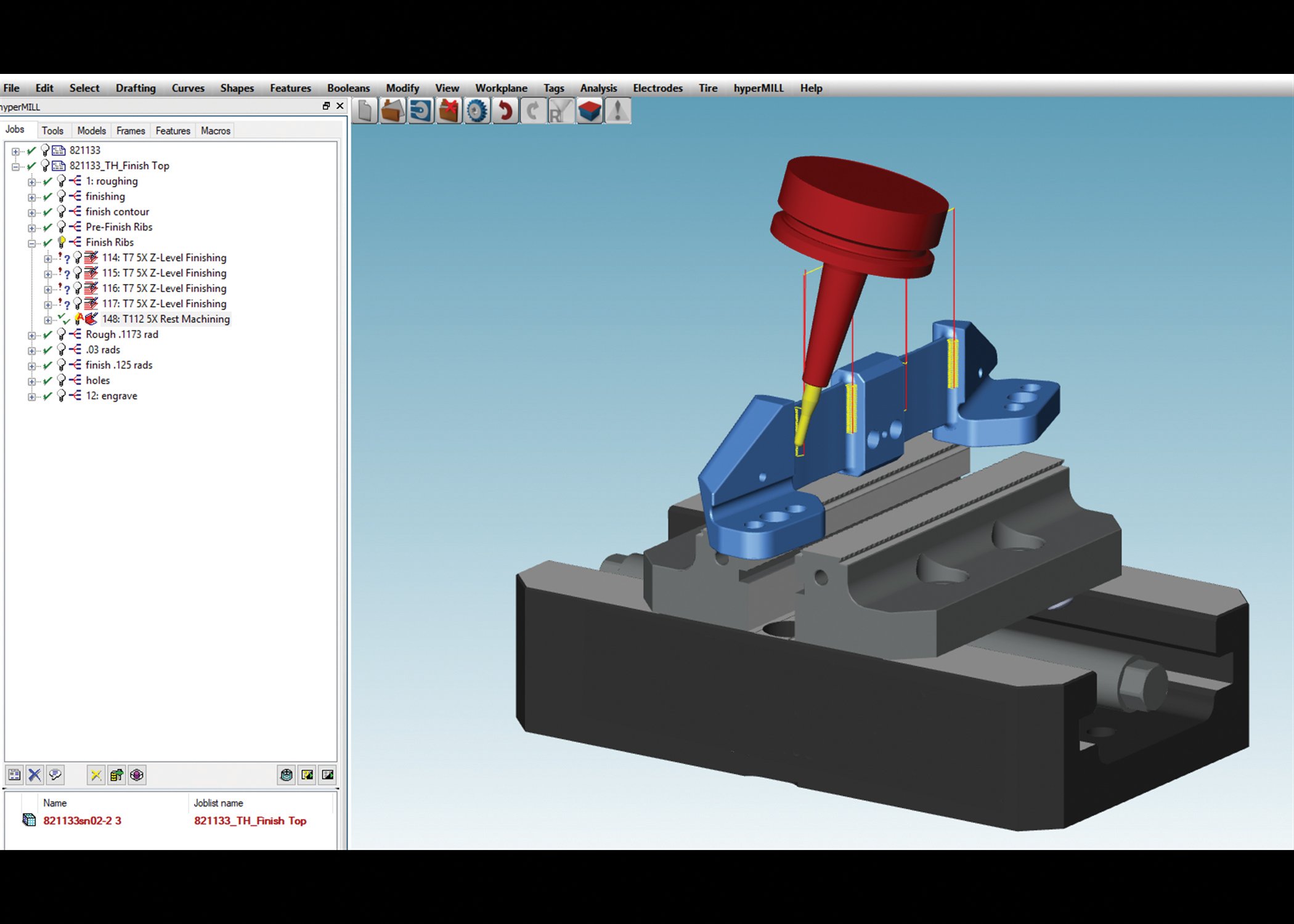This screenshot has height=924, width=1294.
Task: Switch to the Tools tab
Action: click(52, 131)
